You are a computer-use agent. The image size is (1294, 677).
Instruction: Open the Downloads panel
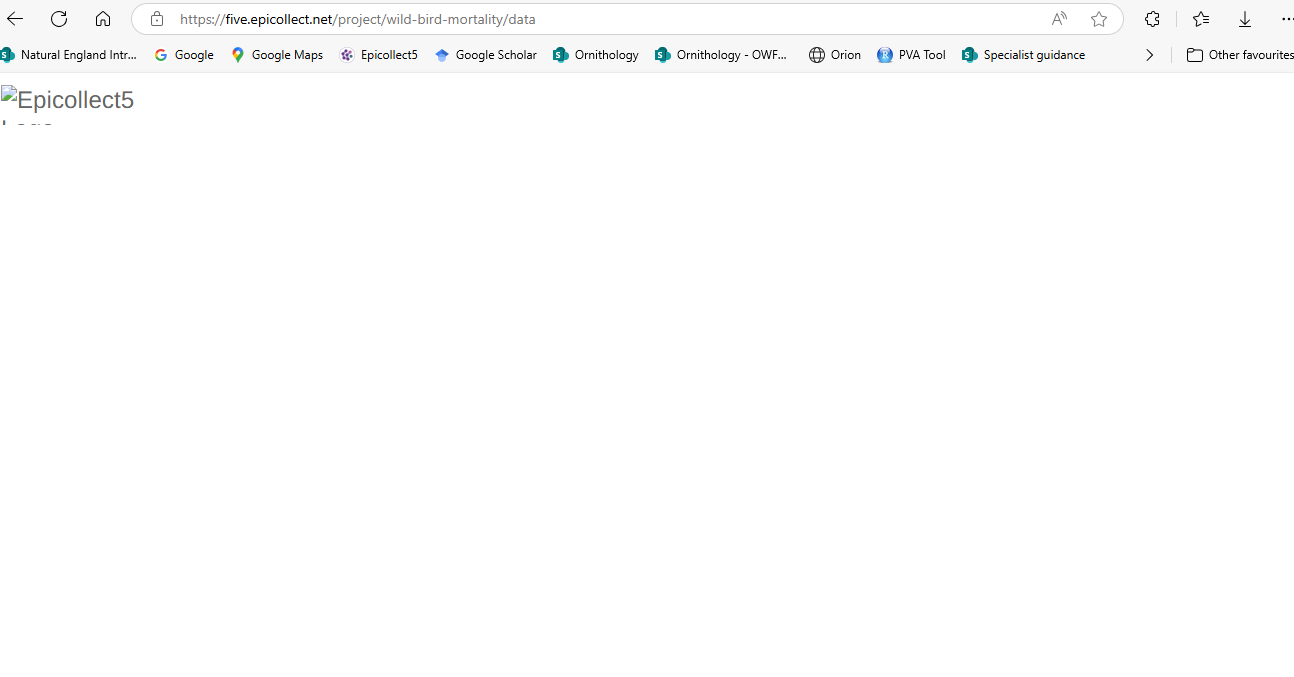(x=1245, y=19)
